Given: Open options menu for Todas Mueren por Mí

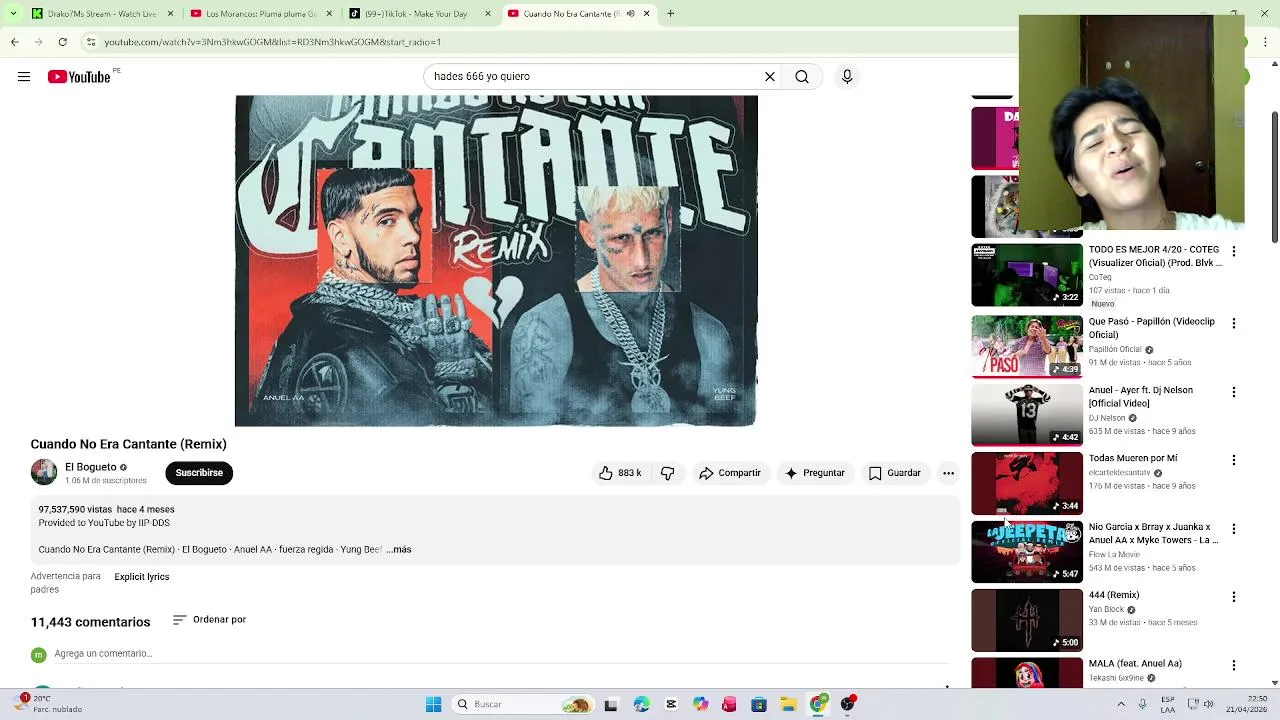Looking at the screenshot, I should pos(1234,460).
